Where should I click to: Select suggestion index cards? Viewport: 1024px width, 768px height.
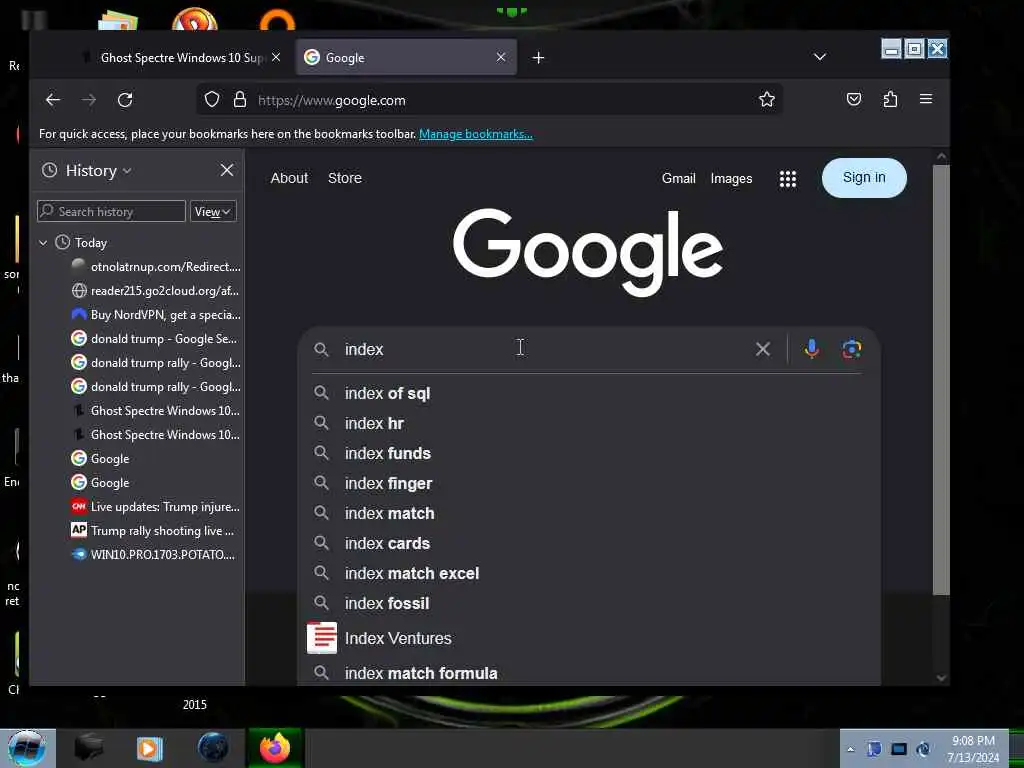tap(588, 543)
